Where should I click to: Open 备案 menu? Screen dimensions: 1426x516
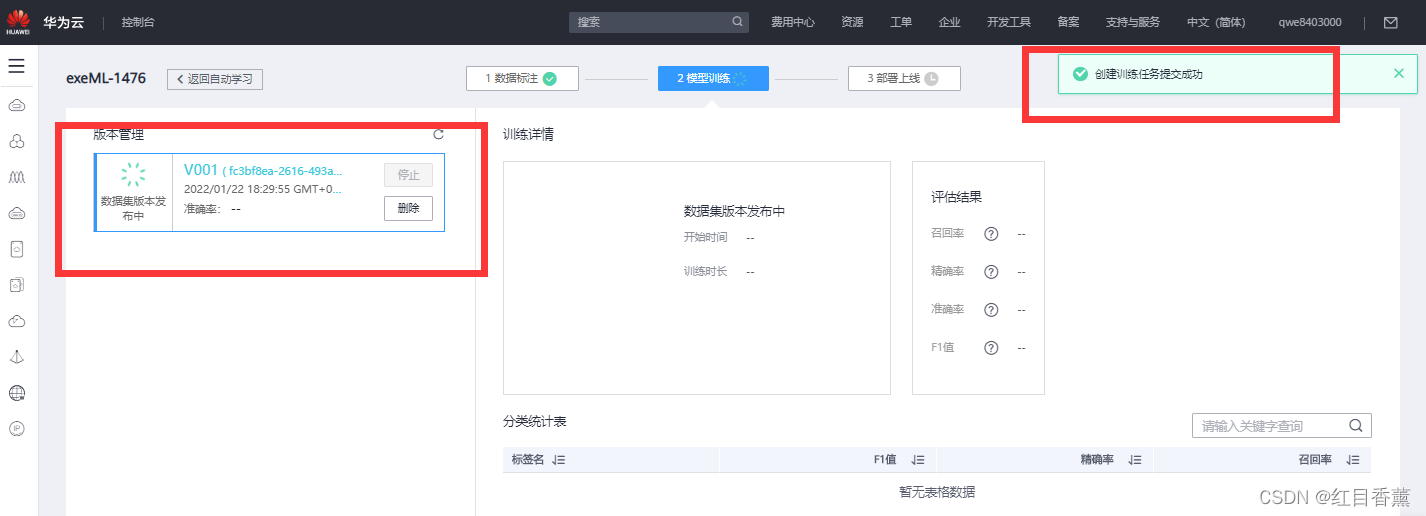tap(1068, 22)
